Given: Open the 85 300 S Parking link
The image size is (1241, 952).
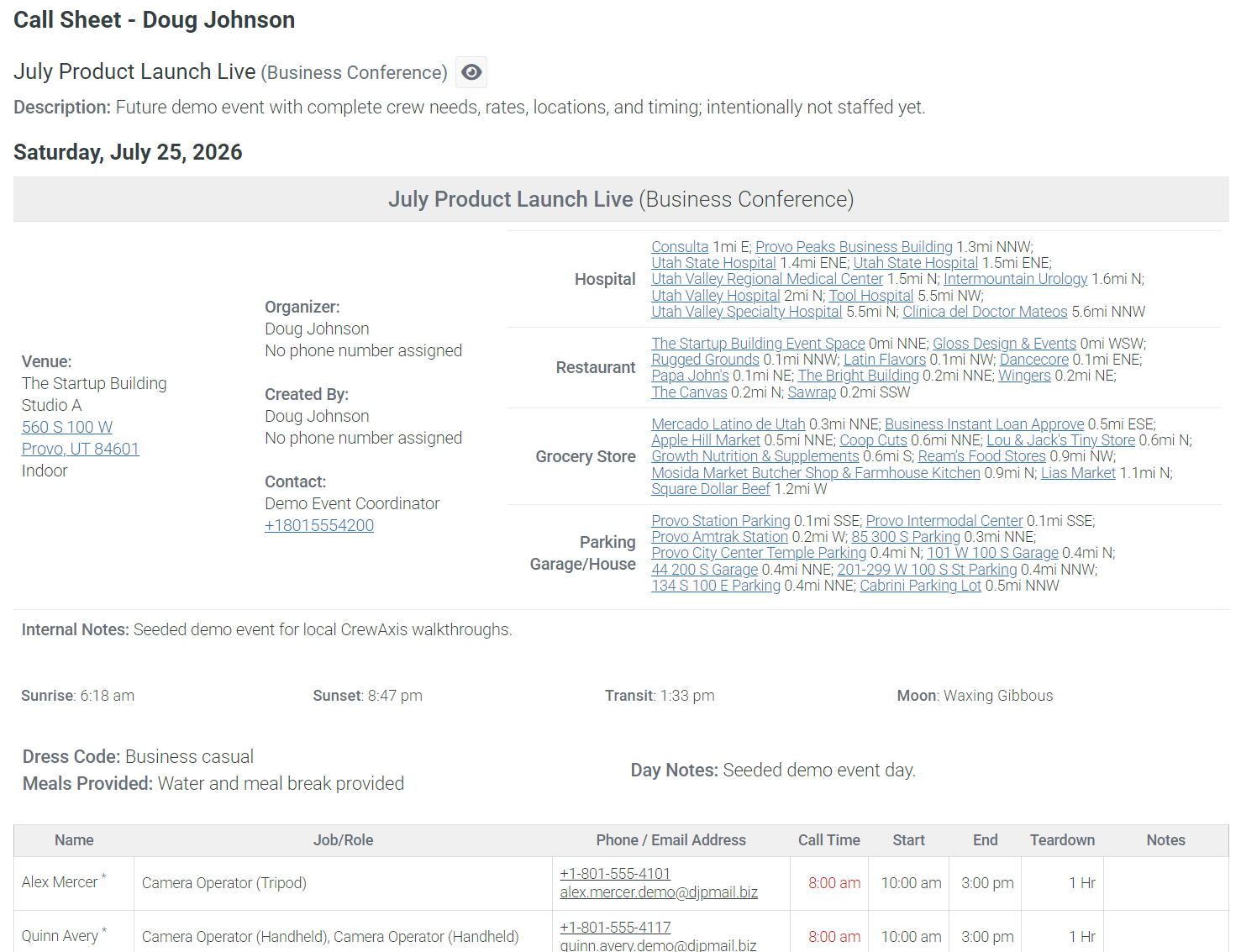Looking at the screenshot, I should tap(906, 537).
